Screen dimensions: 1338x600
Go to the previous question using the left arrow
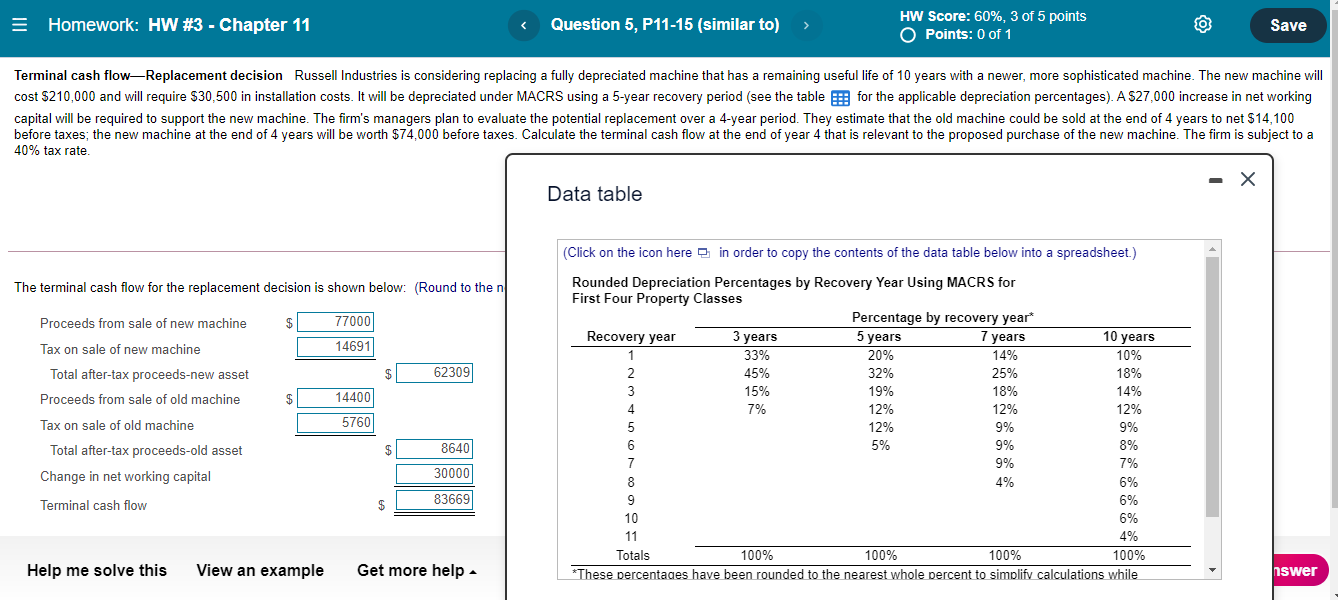[523, 24]
